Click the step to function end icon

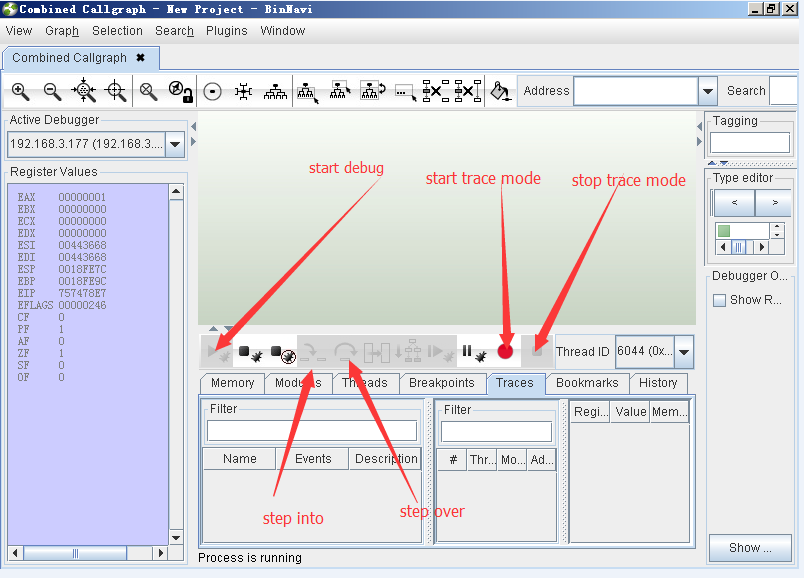409,351
